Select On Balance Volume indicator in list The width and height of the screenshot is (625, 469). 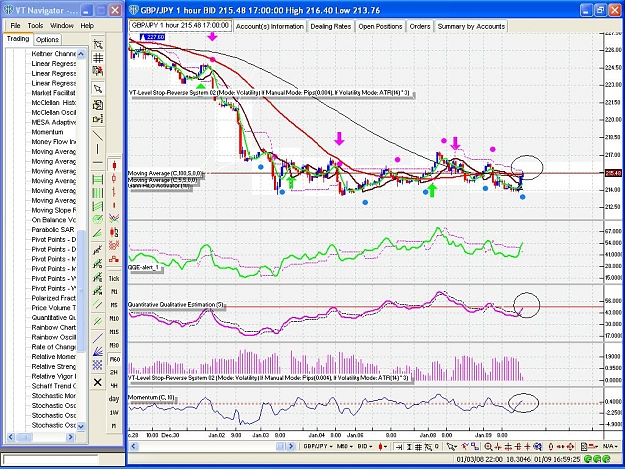click(x=53, y=220)
